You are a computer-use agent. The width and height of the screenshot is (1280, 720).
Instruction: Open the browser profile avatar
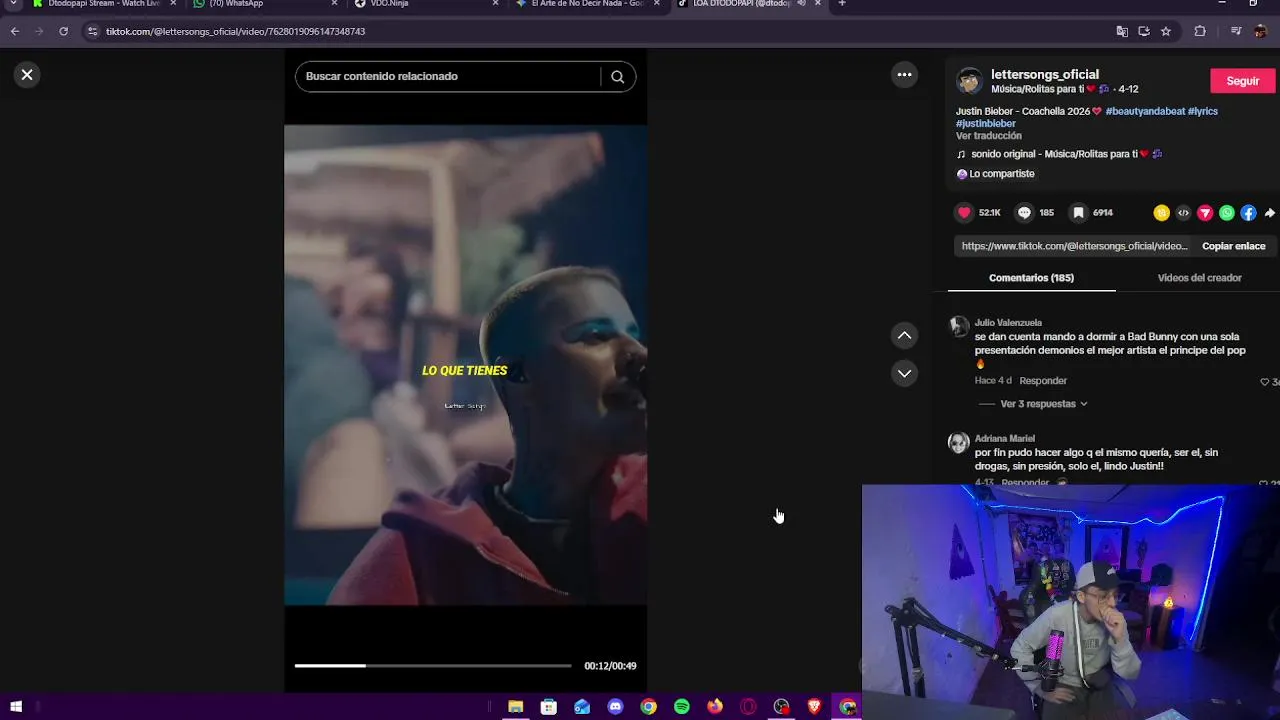click(x=1260, y=31)
